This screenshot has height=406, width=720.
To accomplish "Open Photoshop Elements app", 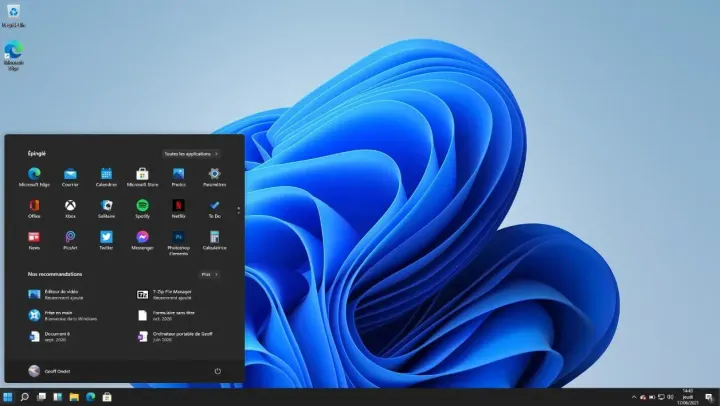I will click(x=178, y=238).
